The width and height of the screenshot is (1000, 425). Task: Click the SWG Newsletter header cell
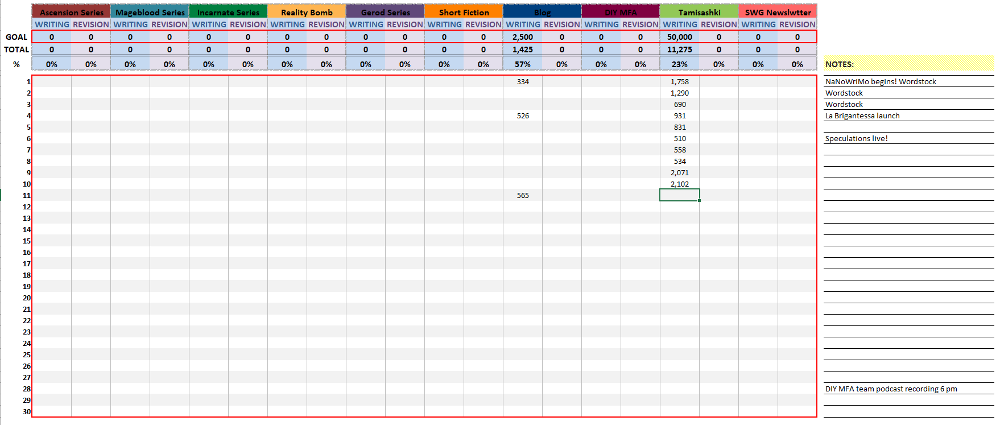777,11
